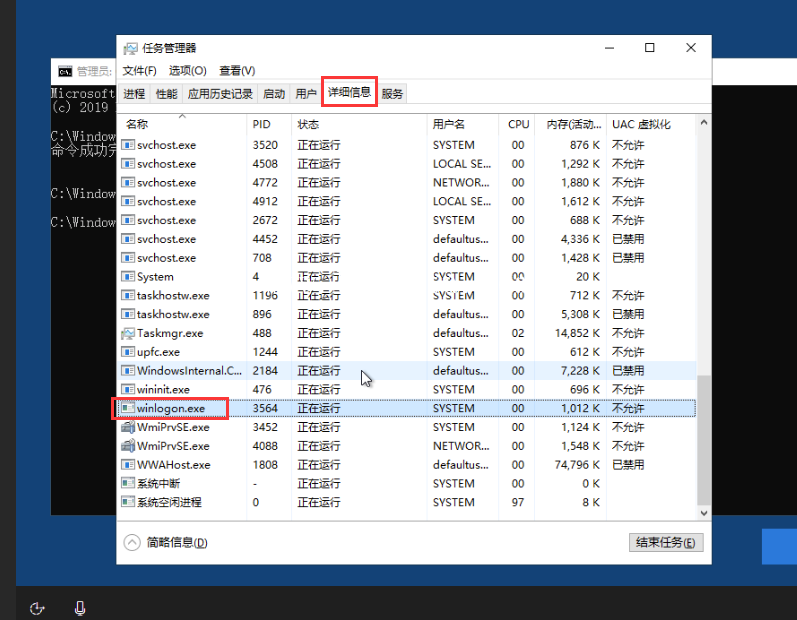Click the icon of svchost.exe PID 4508
The height and width of the screenshot is (620, 797).
(x=128, y=164)
